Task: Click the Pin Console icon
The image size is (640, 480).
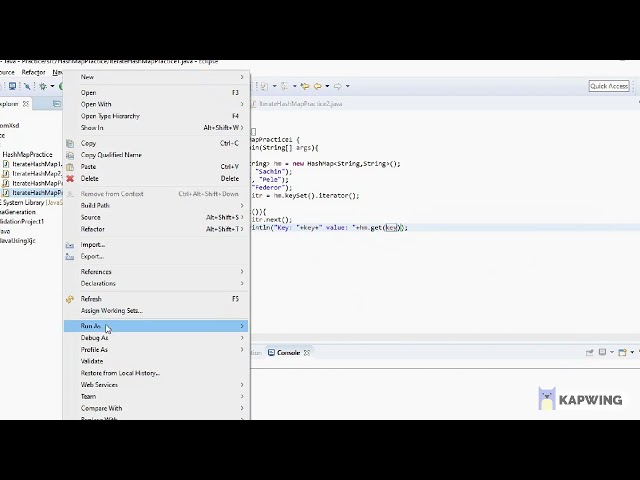Action: [x=589, y=352]
